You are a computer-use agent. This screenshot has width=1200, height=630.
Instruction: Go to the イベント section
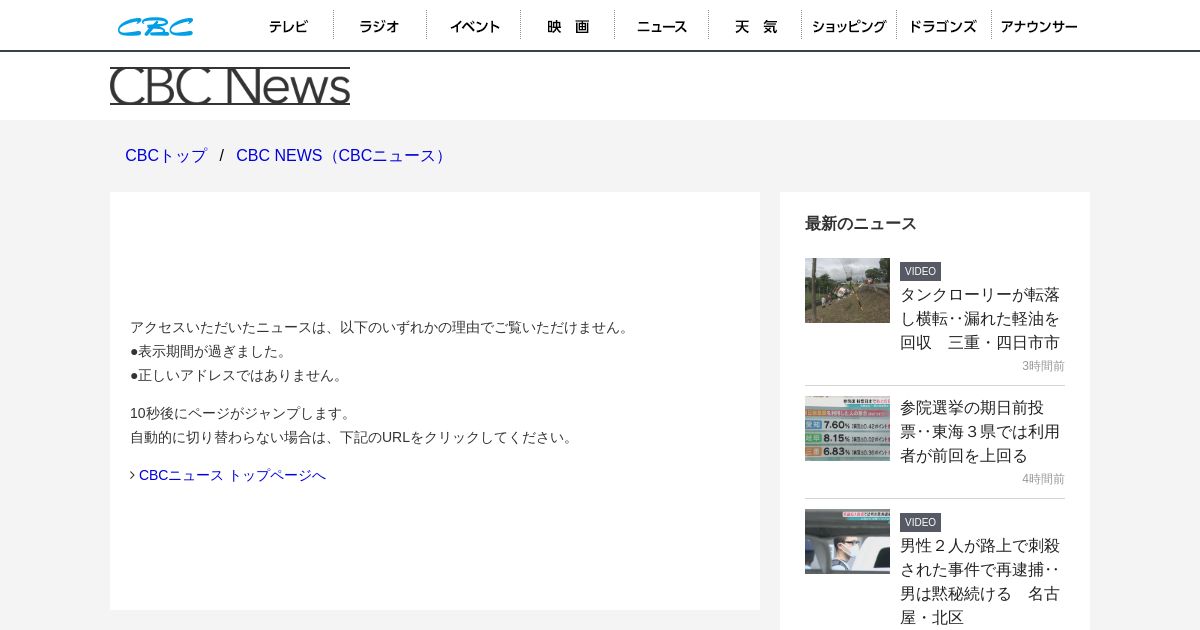point(474,27)
